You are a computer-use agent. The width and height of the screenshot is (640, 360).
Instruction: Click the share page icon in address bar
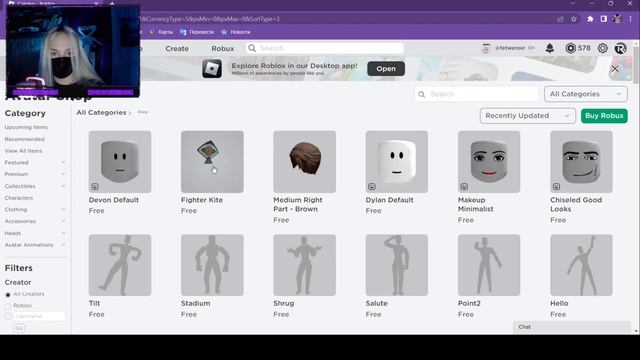[560, 19]
